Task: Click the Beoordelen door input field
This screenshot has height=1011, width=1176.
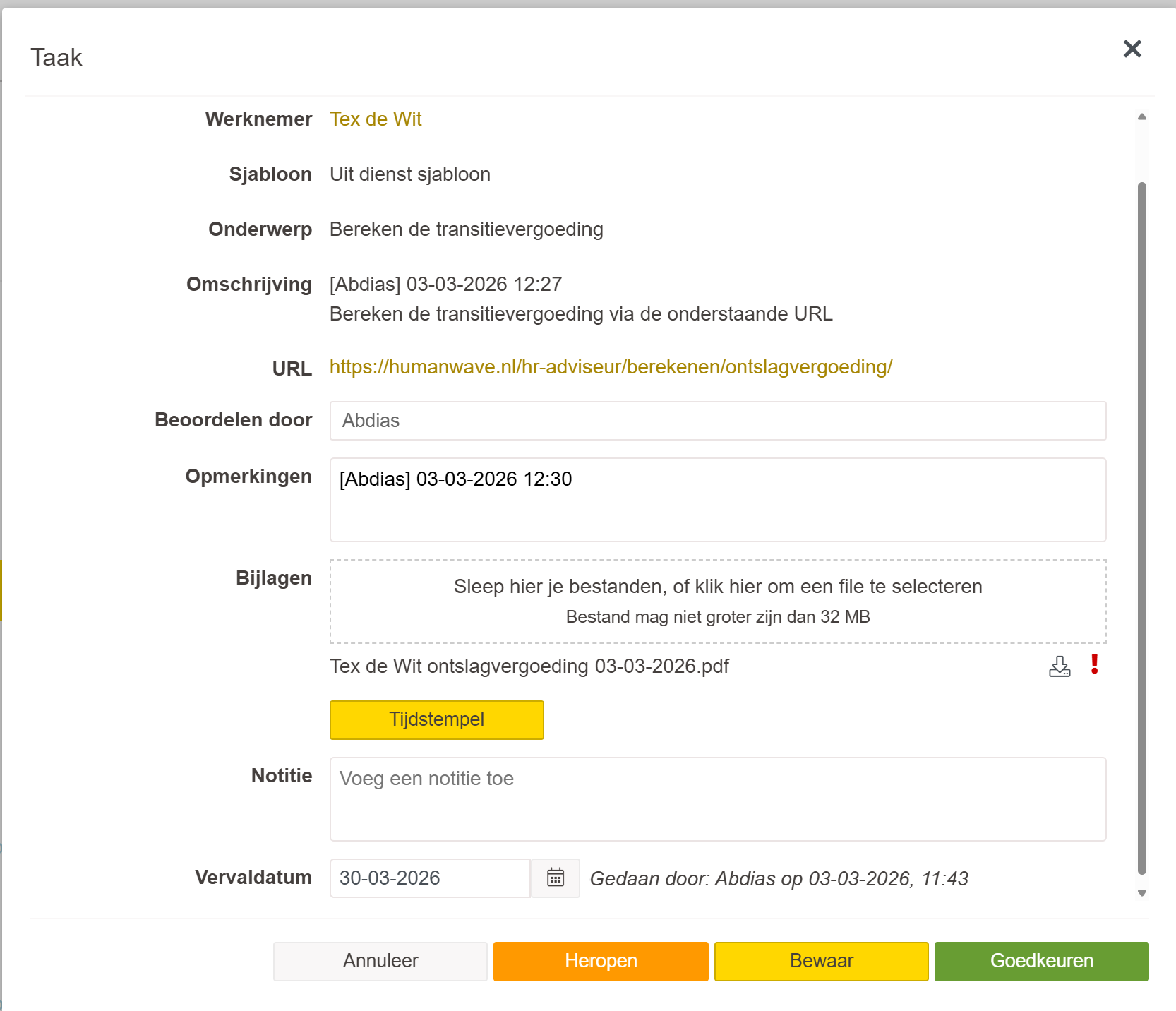Action: 717,421
